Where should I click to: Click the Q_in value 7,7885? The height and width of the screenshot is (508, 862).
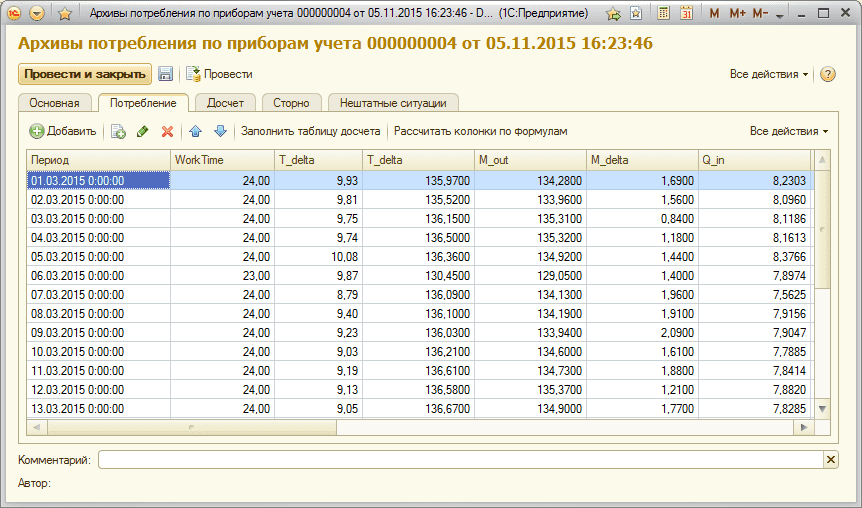[754, 351]
